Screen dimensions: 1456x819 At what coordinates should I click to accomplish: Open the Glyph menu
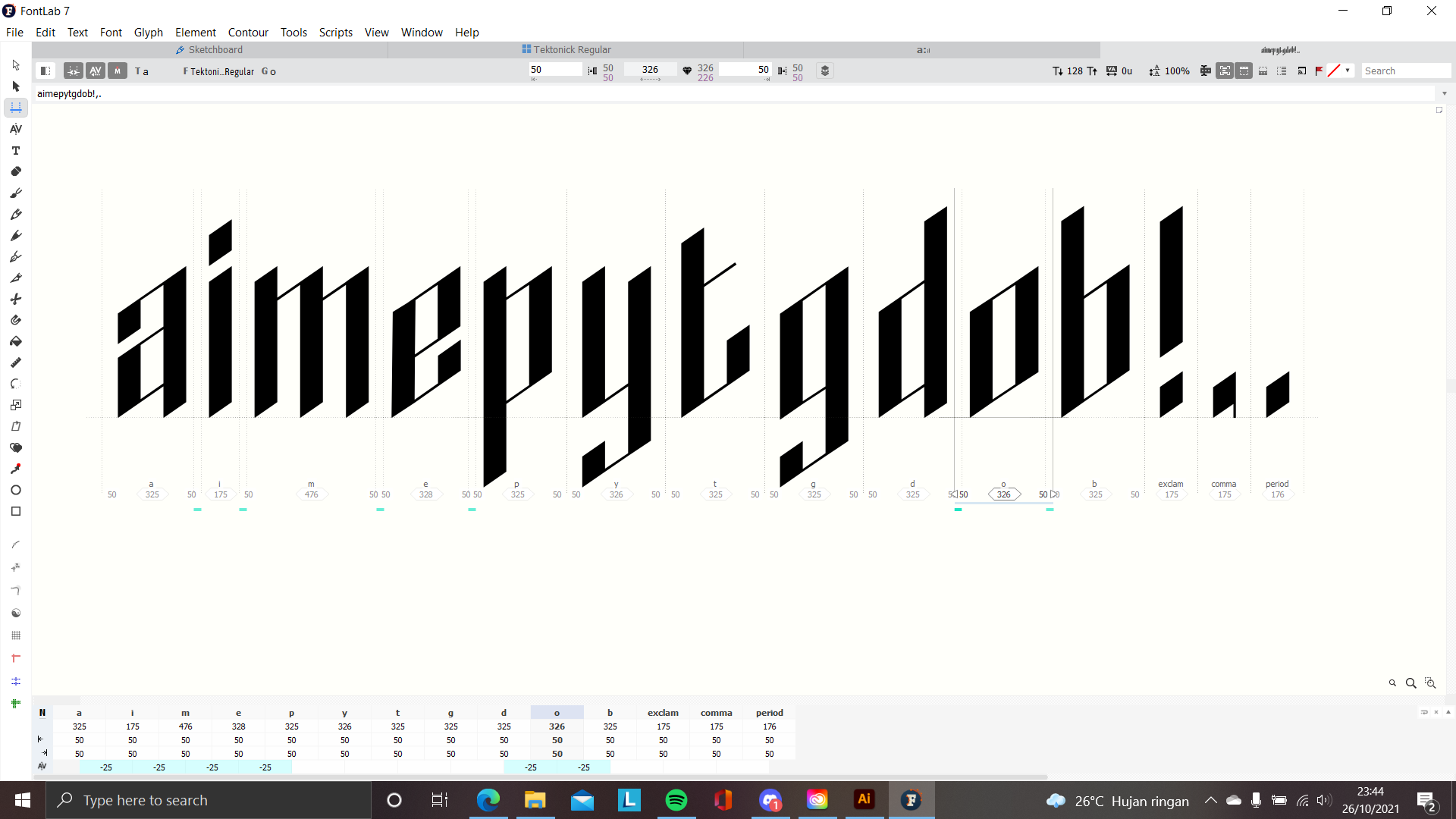tap(149, 32)
